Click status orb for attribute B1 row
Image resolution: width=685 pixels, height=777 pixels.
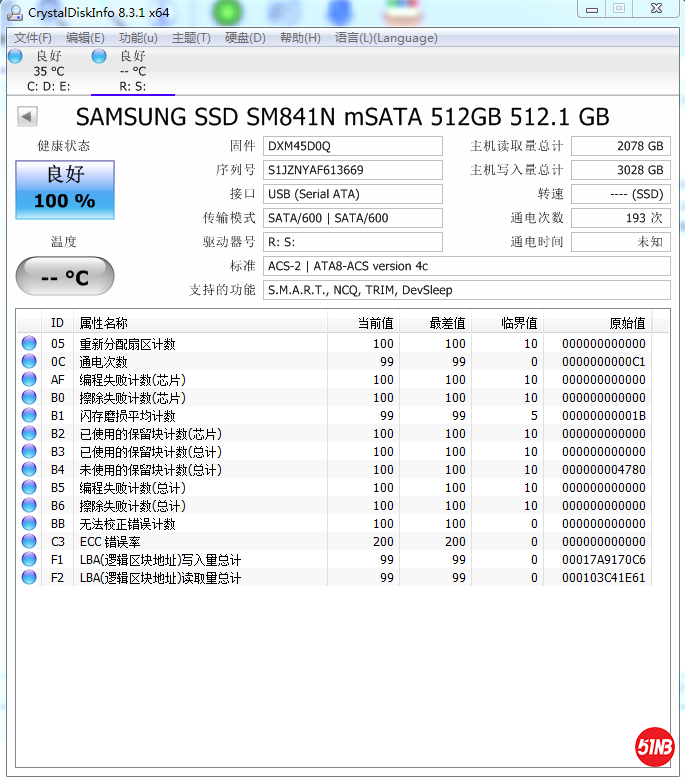click(x=29, y=416)
